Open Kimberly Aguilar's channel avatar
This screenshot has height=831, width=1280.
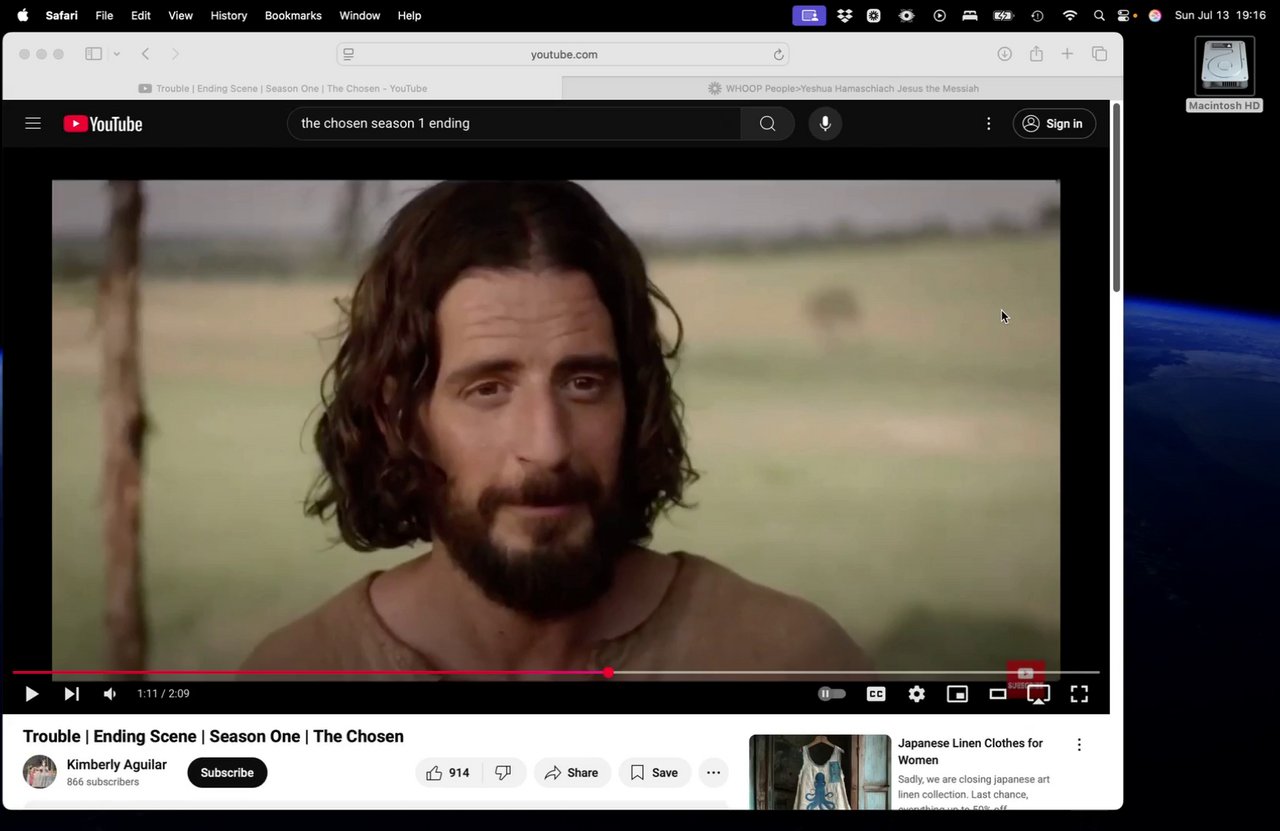(40, 772)
